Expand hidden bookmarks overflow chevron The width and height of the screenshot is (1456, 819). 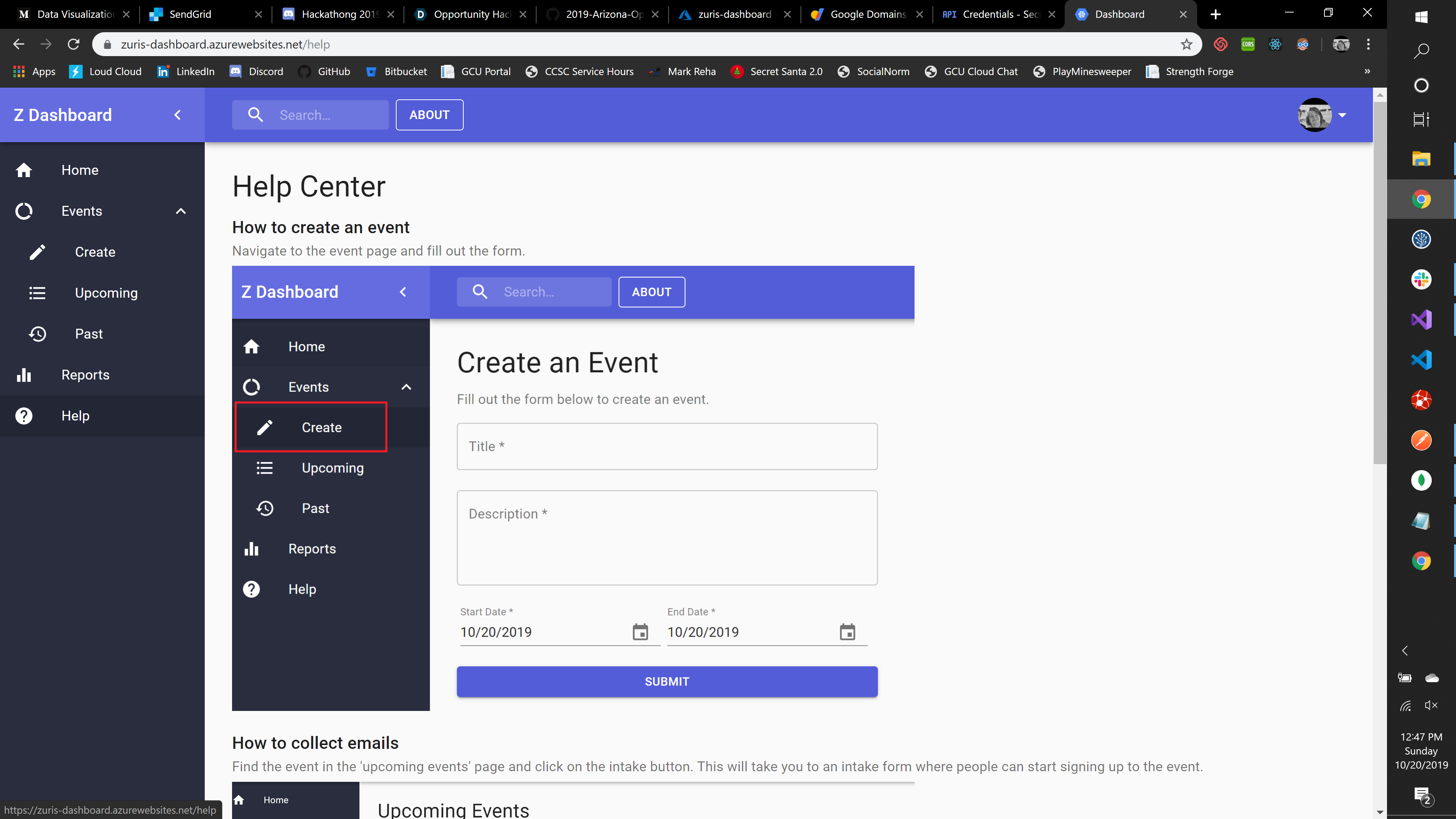coord(1367,71)
